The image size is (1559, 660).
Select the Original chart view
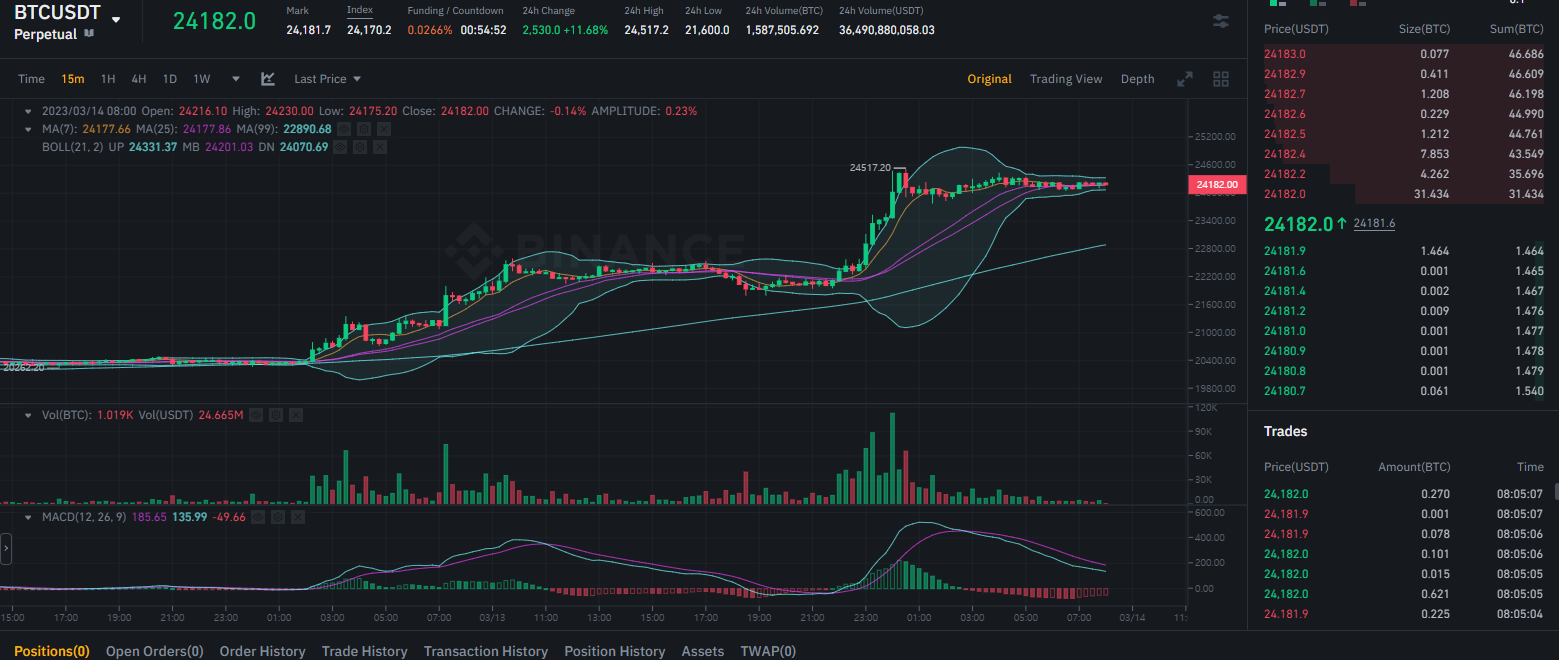pos(989,79)
